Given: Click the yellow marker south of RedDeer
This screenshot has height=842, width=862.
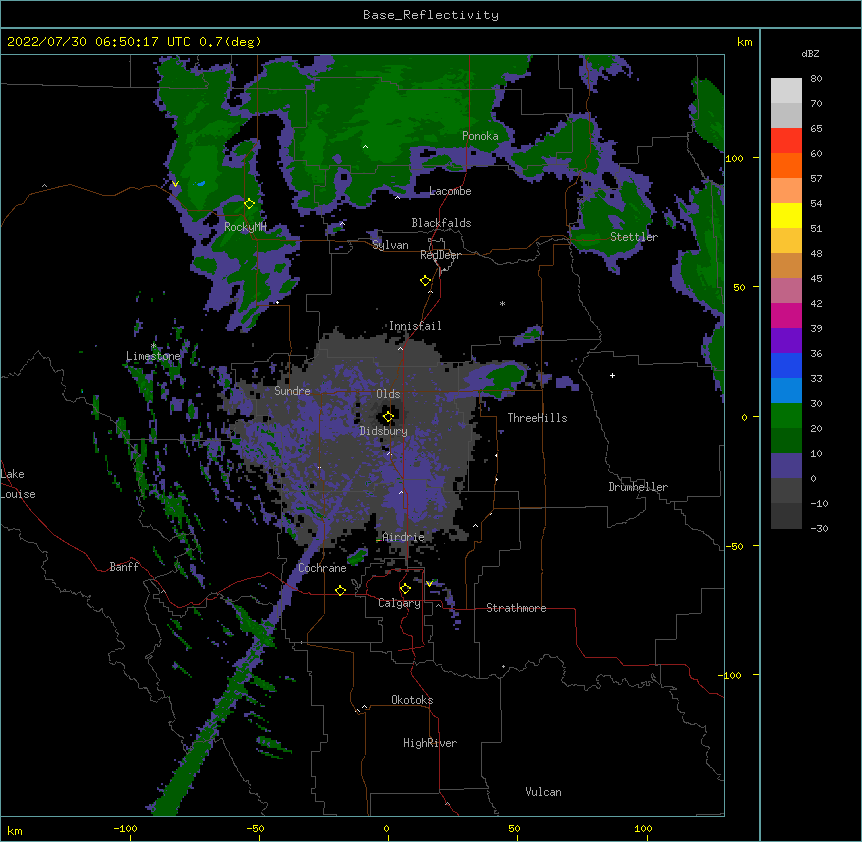Looking at the screenshot, I should 425,280.
